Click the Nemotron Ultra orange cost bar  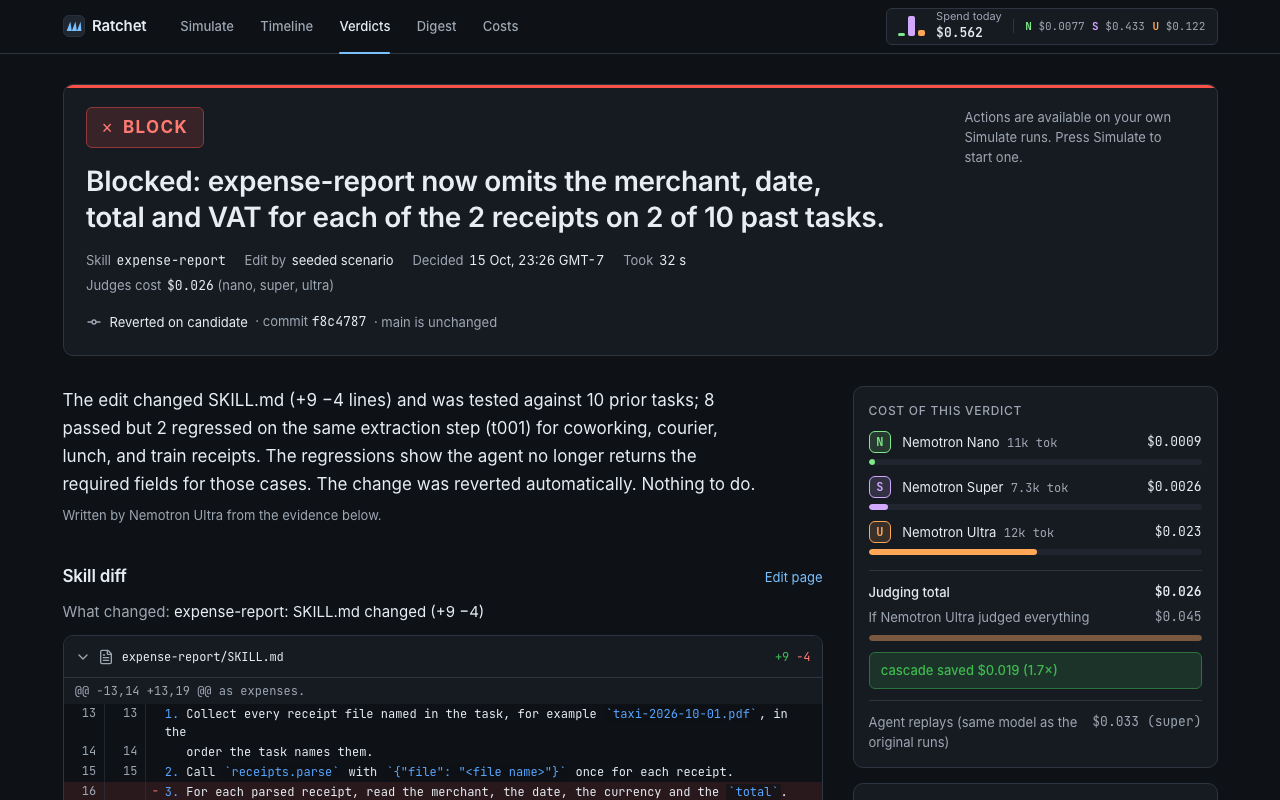(953, 552)
